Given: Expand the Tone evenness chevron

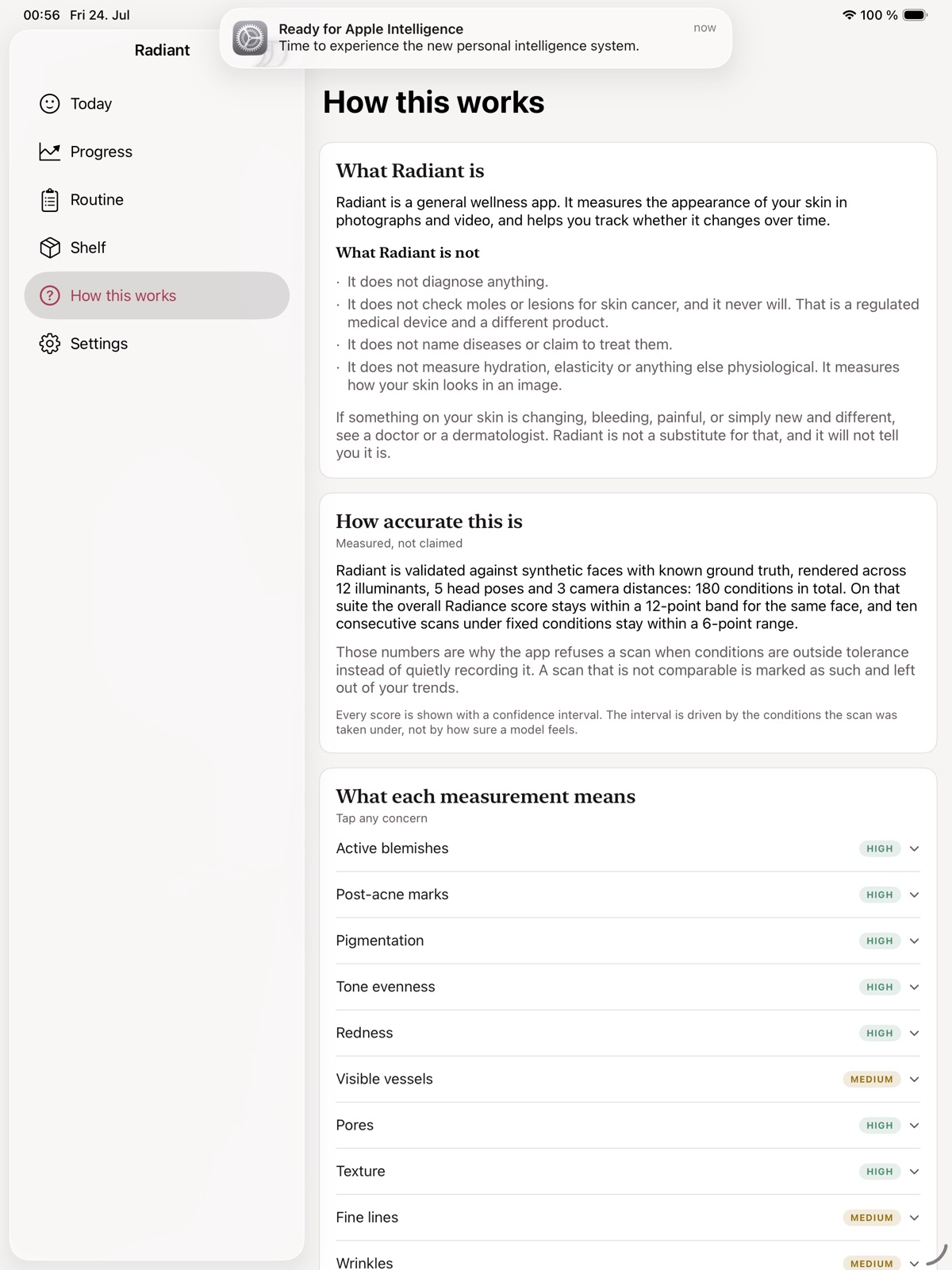Looking at the screenshot, I should pyautogui.click(x=915, y=987).
